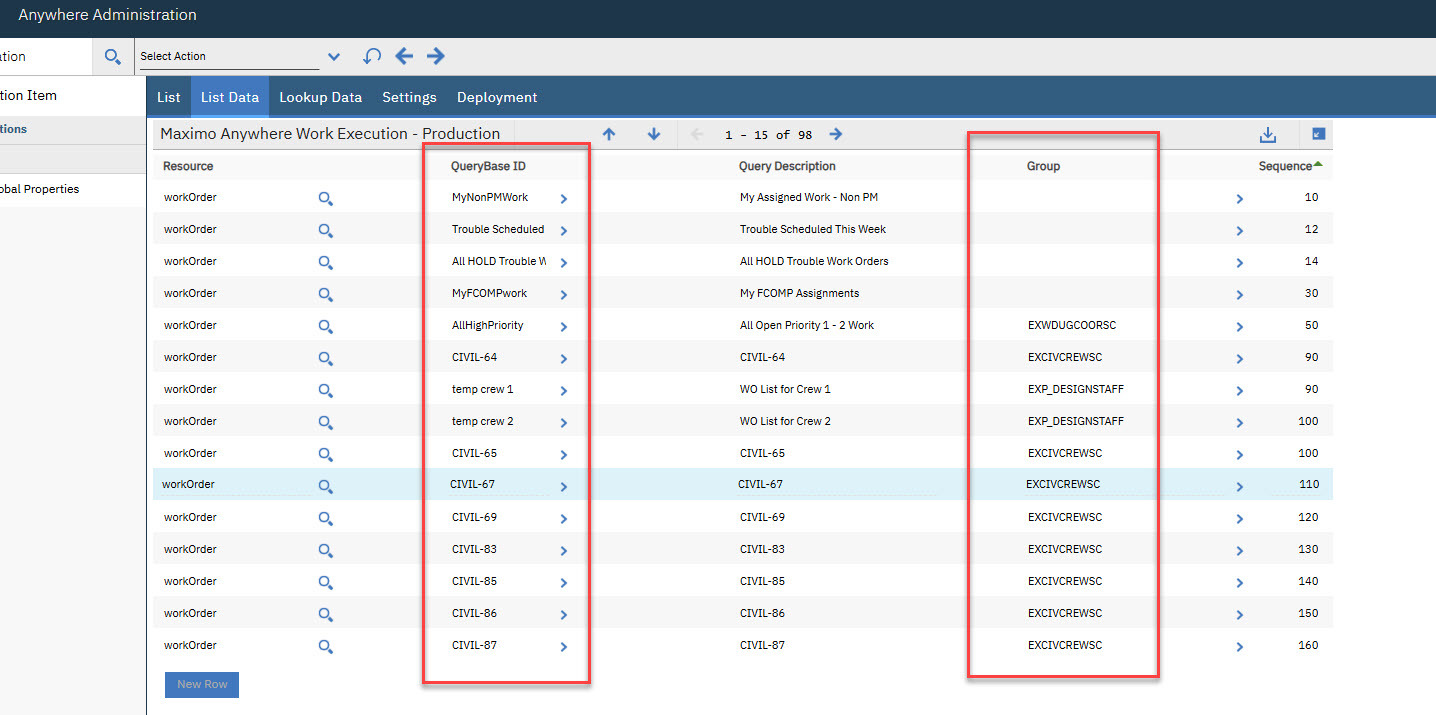
Task: Click the download table data icon
Action: (1268, 134)
